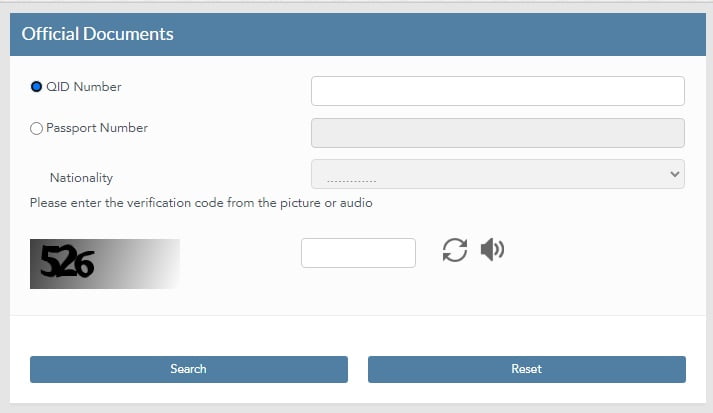
Task: Open the Nationality dropdown
Action: coord(497,174)
